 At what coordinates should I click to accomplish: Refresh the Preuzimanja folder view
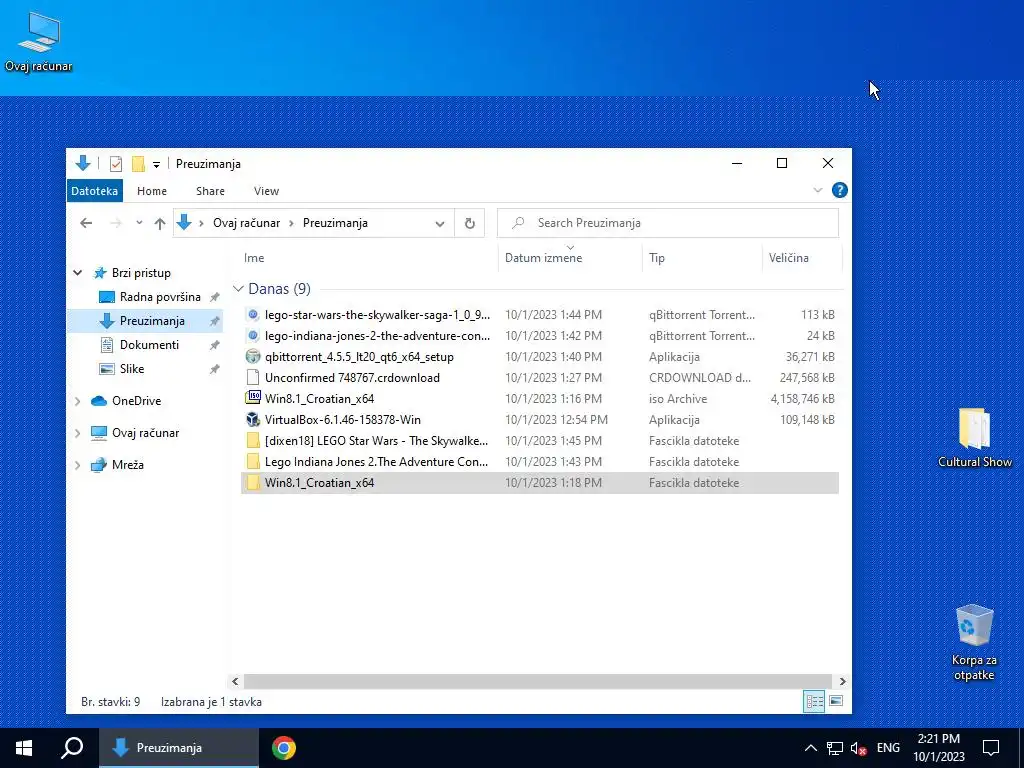tap(470, 223)
